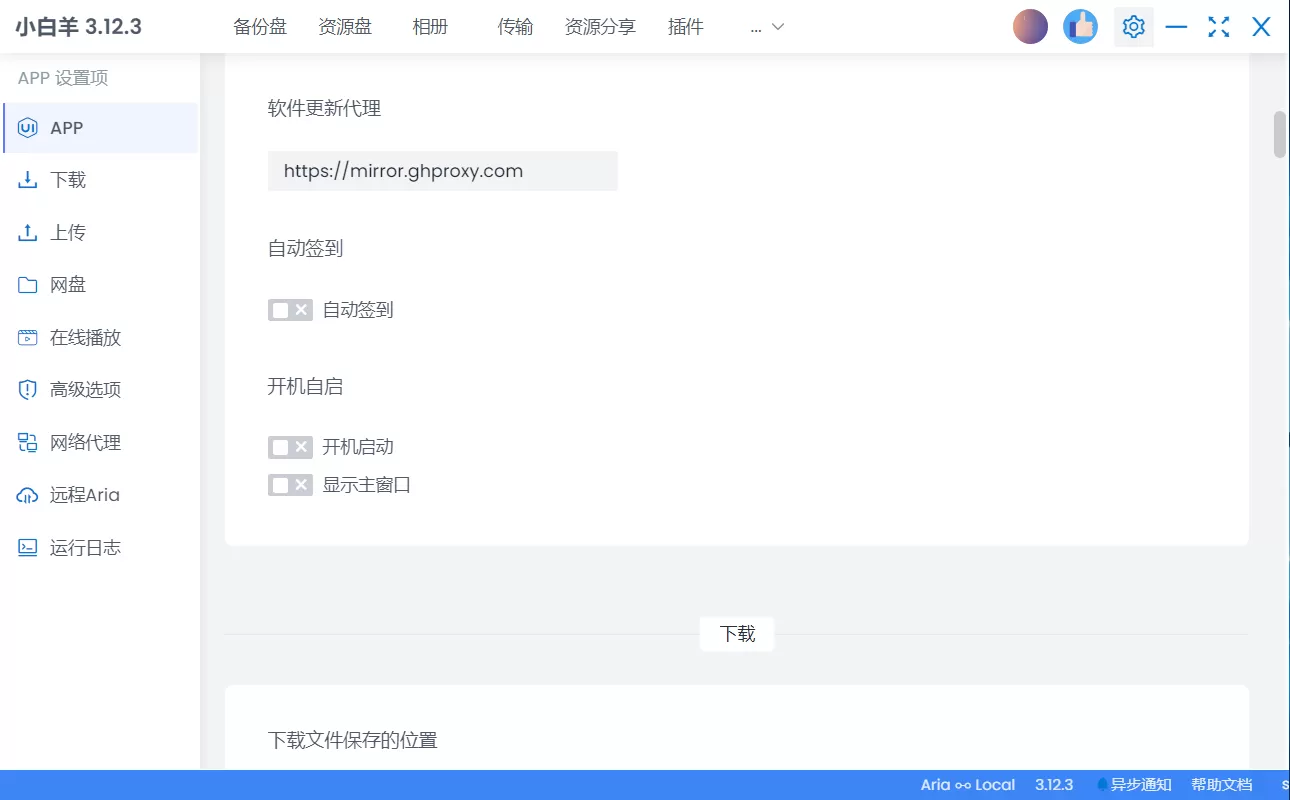Open the 传输 page
The width and height of the screenshot is (1290, 800).
515,27
